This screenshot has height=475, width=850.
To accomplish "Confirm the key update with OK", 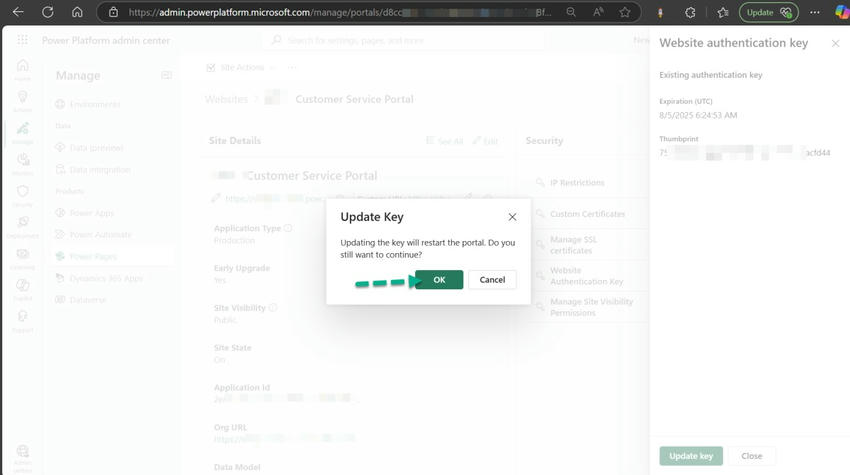I will click(439, 280).
